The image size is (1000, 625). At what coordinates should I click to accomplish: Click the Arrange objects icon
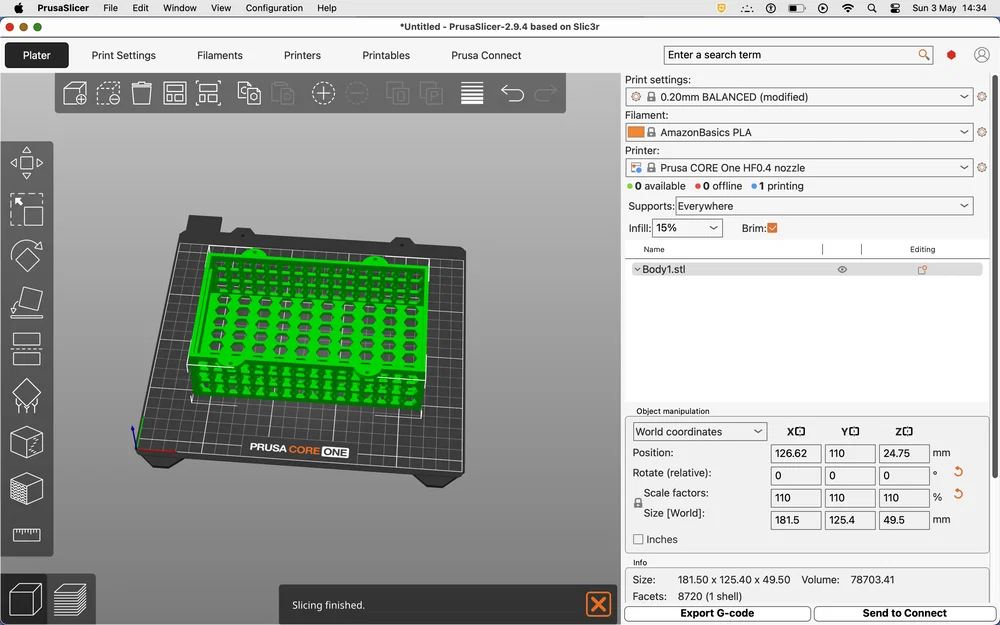(175, 93)
